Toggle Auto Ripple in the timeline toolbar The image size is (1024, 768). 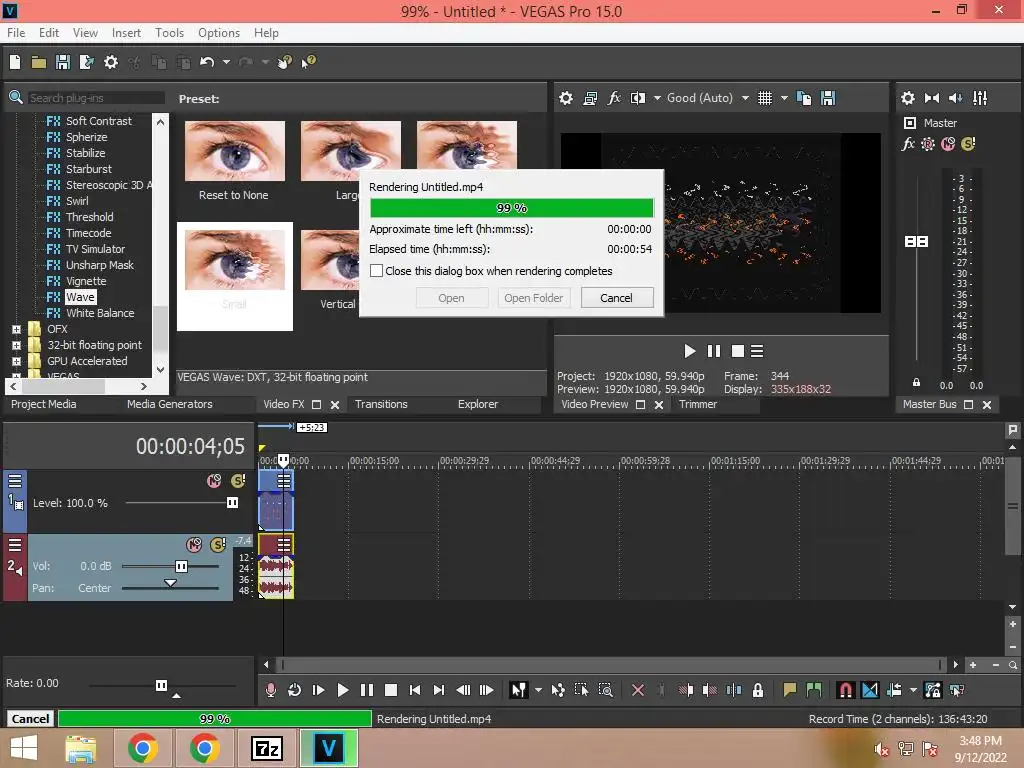pos(894,690)
